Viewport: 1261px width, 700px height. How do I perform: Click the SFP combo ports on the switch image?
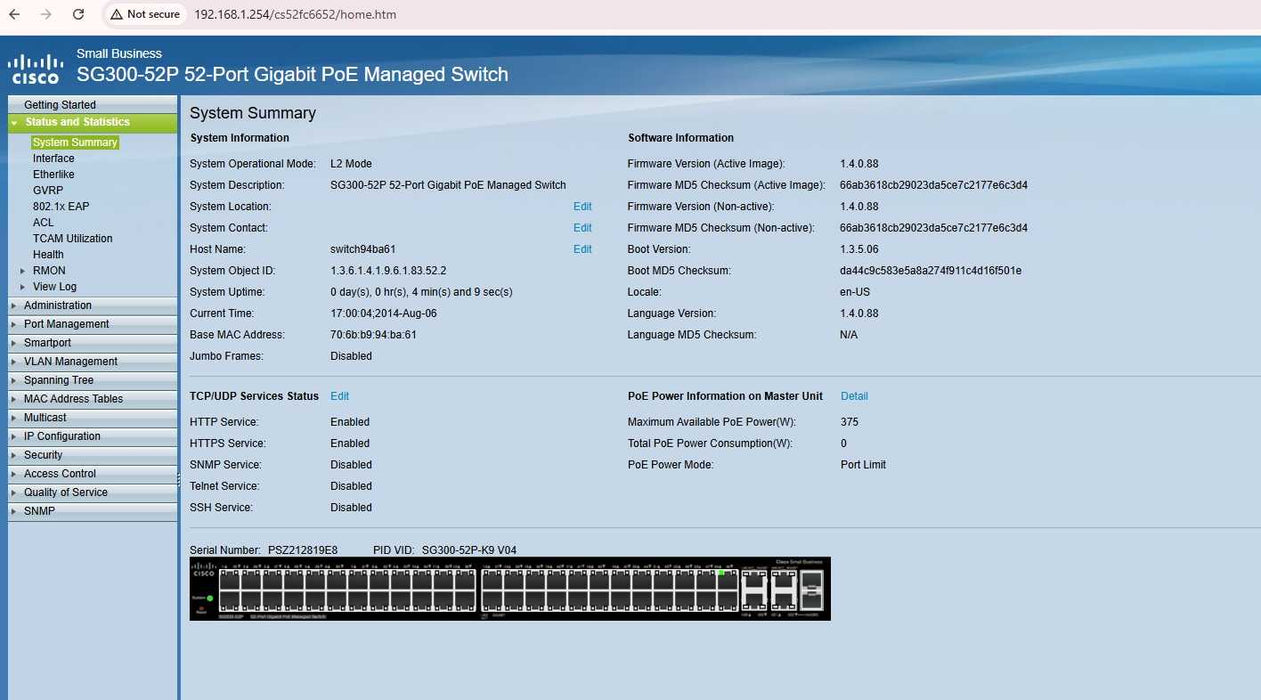(x=811, y=590)
